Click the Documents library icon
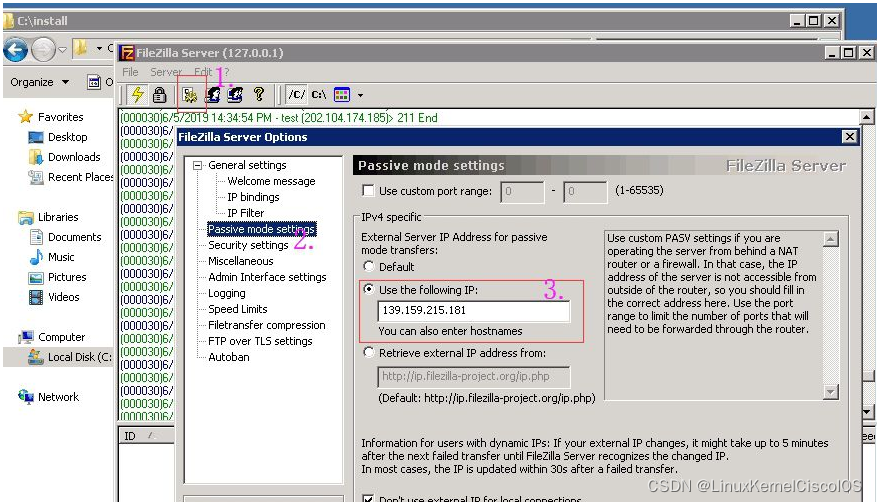Image resolution: width=877 pixels, height=502 pixels. (36, 237)
